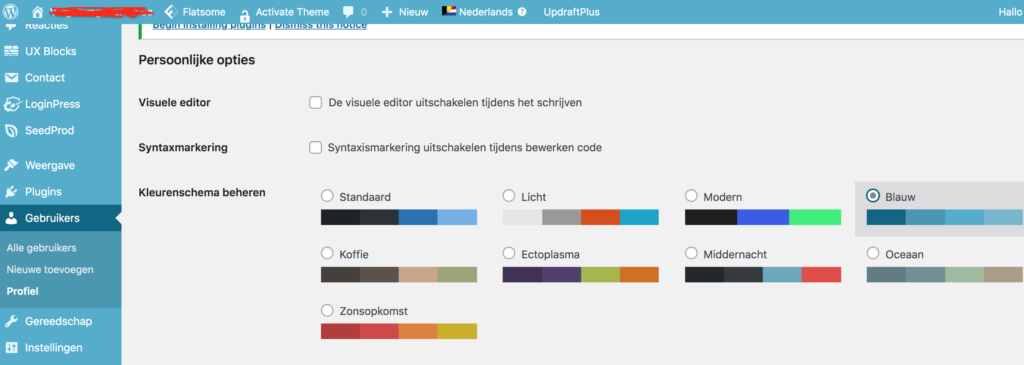Image resolution: width=1024 pixels, height=365 pixels.
Task: Click the home site icon
Action: [x=37, y=12]
